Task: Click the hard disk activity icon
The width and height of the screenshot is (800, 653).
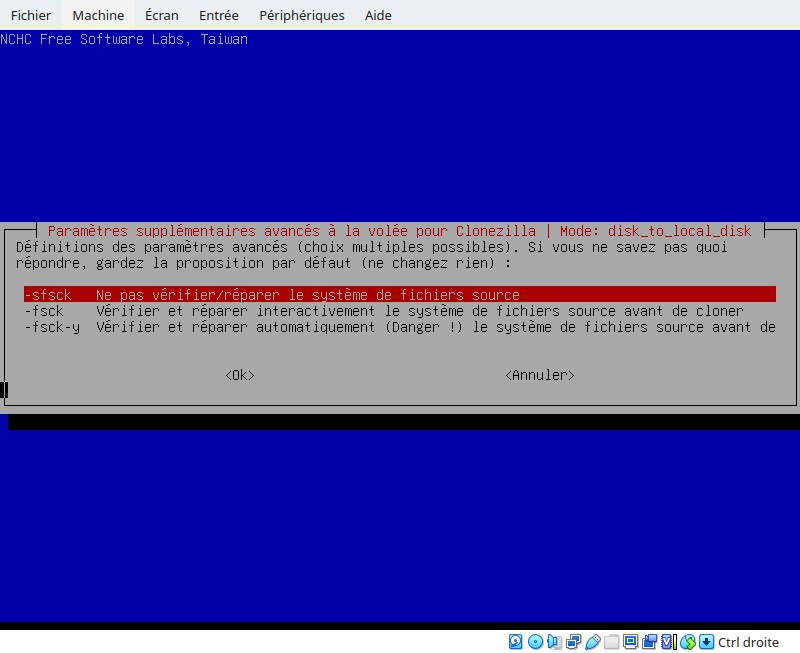Action: 515,641
